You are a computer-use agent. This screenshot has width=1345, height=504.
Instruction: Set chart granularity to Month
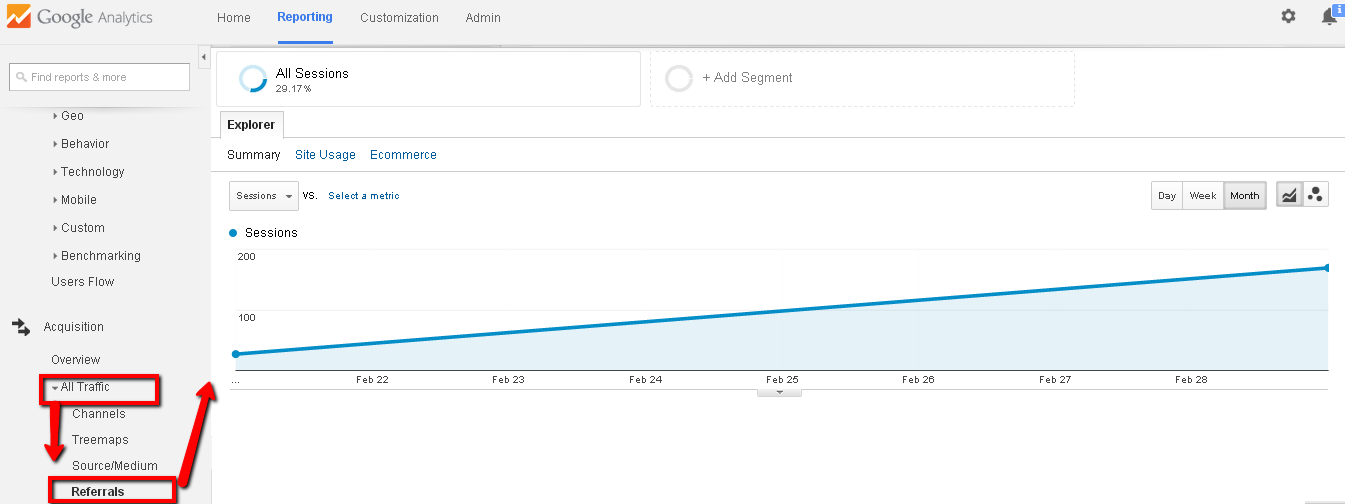[x=1245, y=196]
